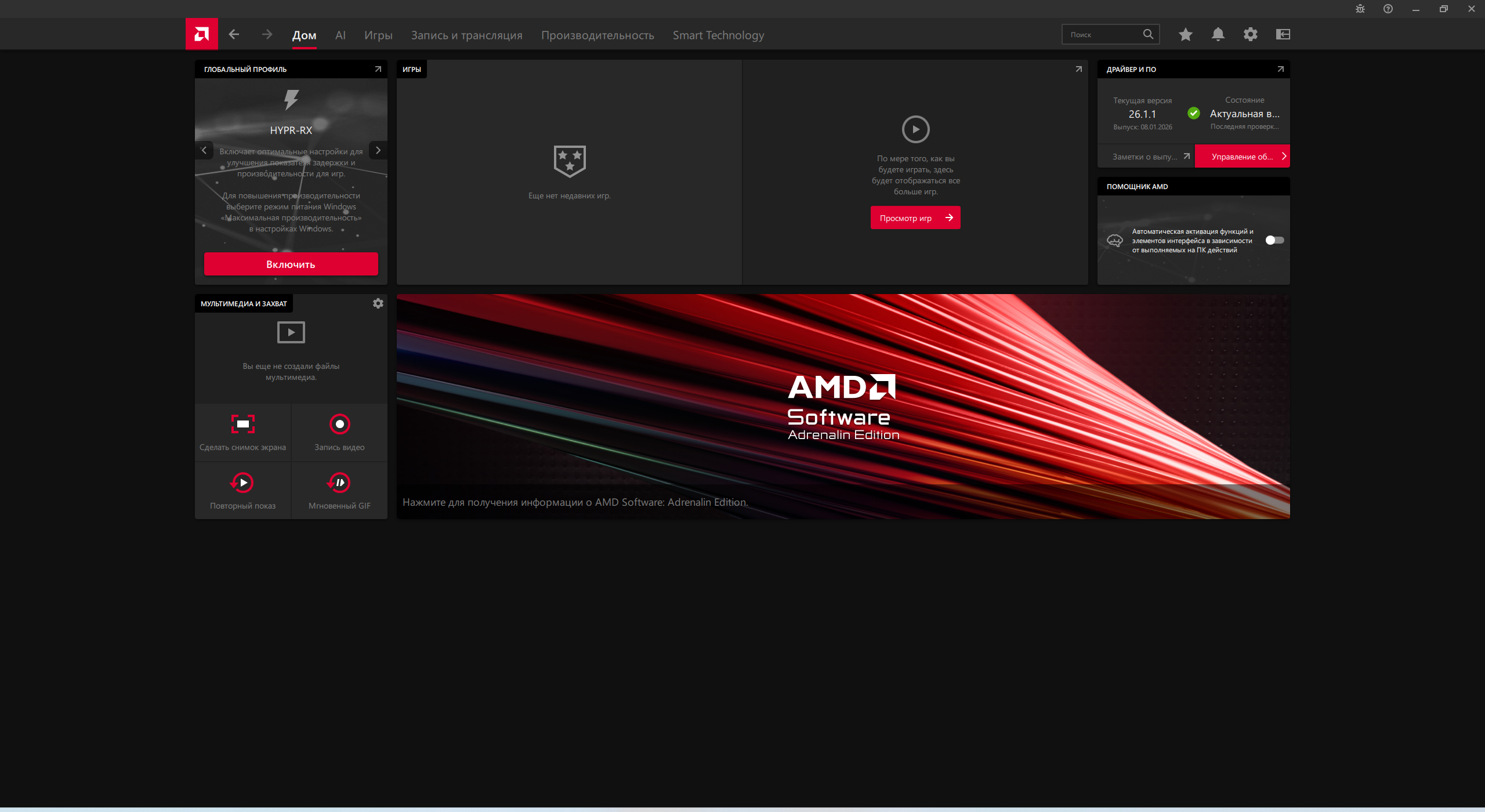Open favorites star icon
Screen dimensions: 1485x812
pyautogui.click(x=1185, y=35)
